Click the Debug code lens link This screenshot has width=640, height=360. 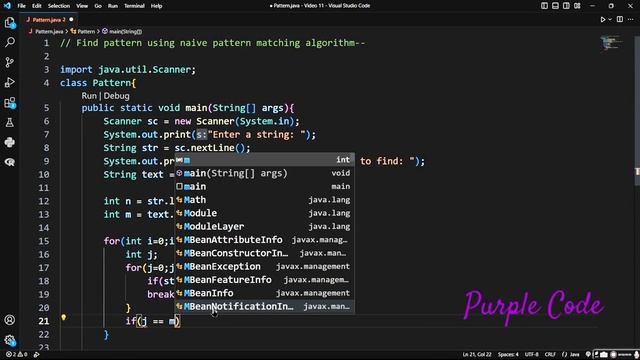pyautogui.click(x=116, y=96)
